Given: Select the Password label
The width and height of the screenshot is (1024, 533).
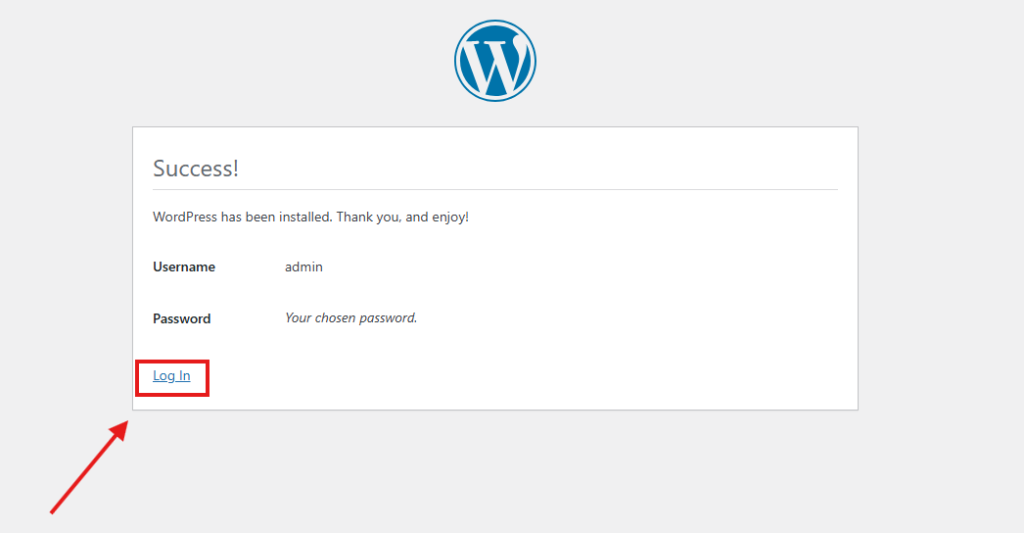Looking at the screenshot, I should [181, 319].
